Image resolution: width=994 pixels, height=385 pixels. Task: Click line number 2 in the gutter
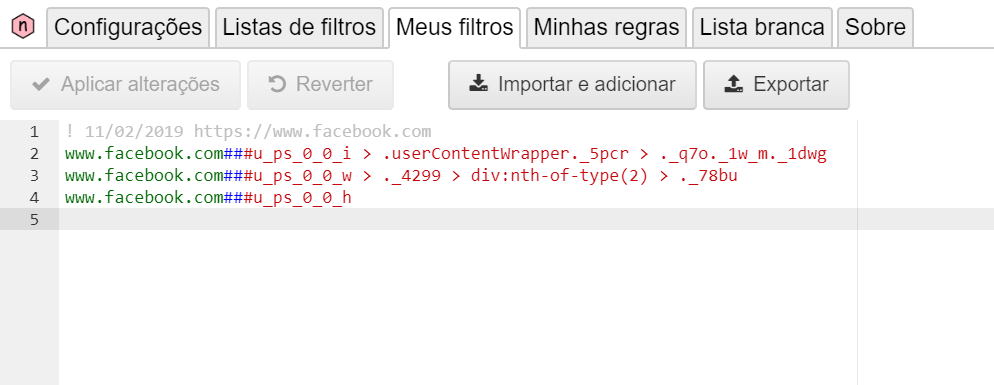coord(34,154)
